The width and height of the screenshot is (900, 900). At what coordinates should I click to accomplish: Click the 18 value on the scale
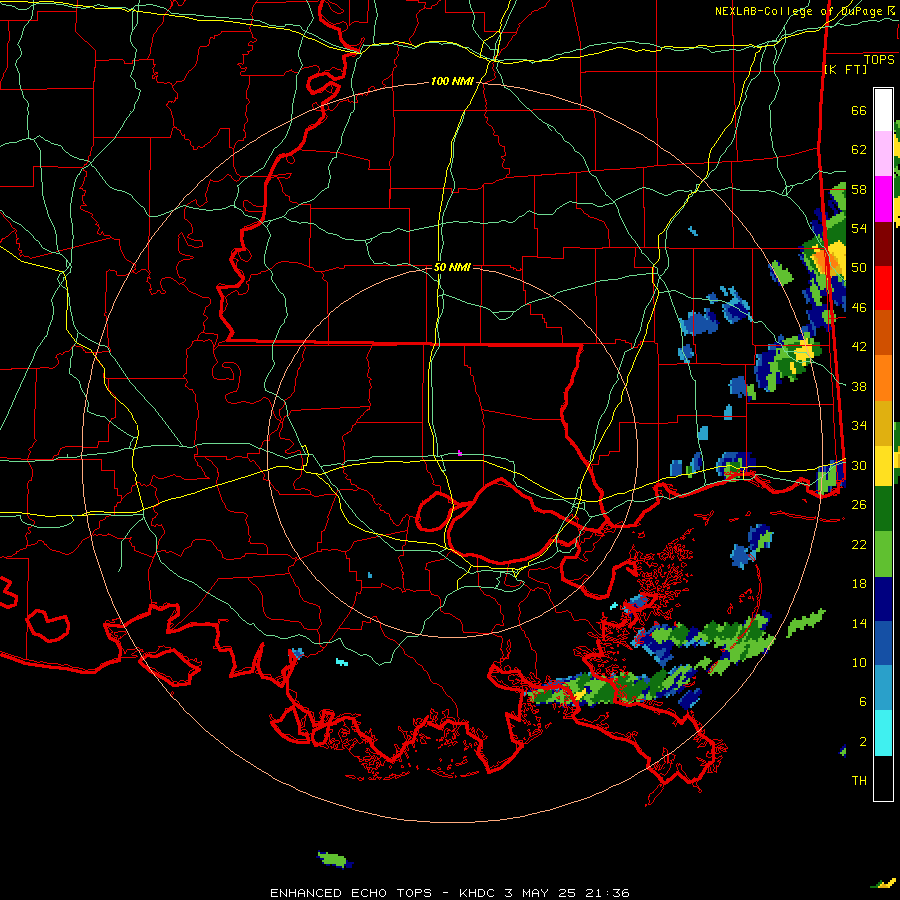pos(859,584)
